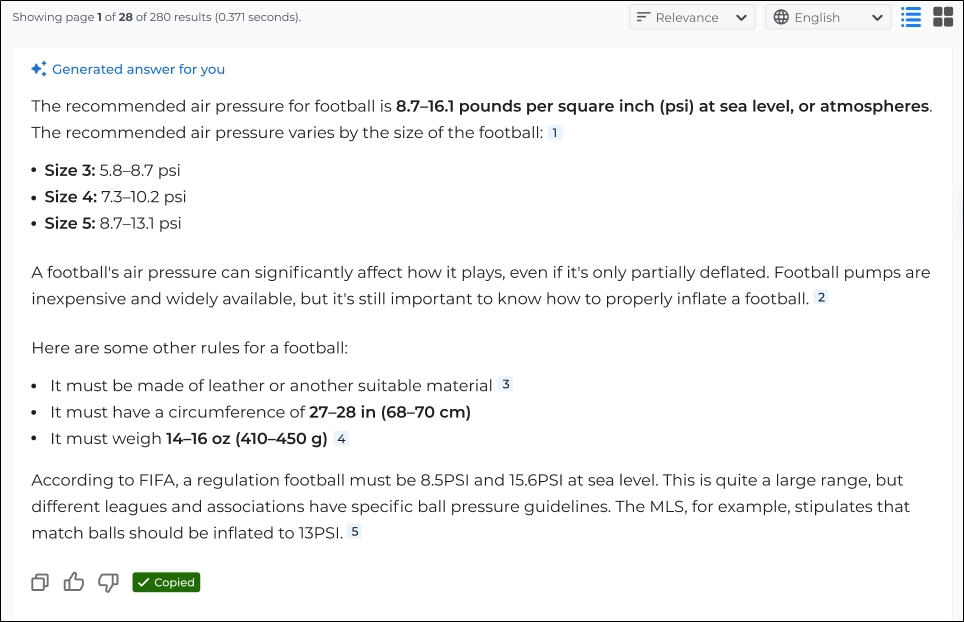Screen dimensions: 964x622
Task: Click the sparkle icon beside Generated answer
Action: click(x=39, y=69)
